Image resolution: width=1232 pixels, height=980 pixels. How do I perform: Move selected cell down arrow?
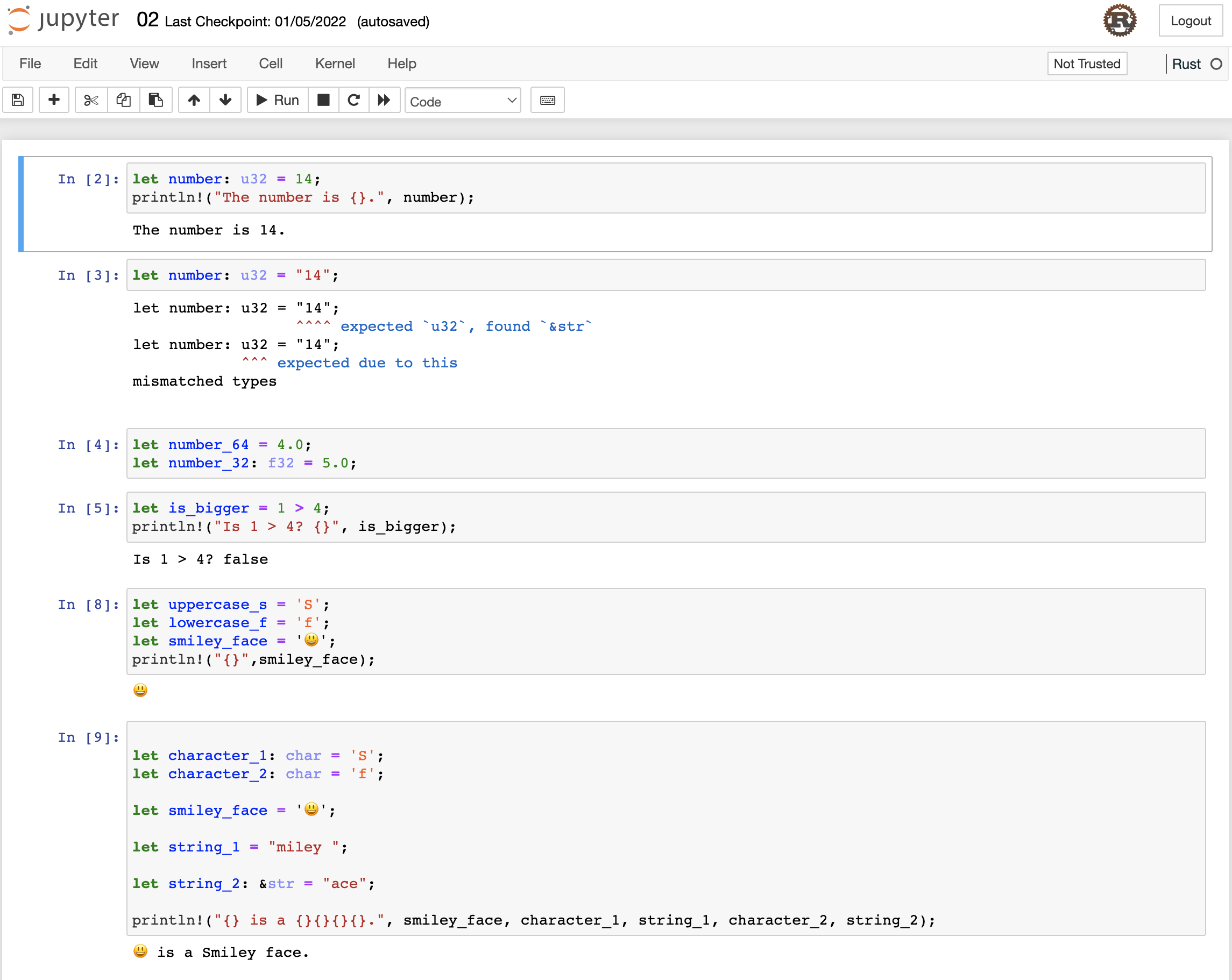point(225,100)
